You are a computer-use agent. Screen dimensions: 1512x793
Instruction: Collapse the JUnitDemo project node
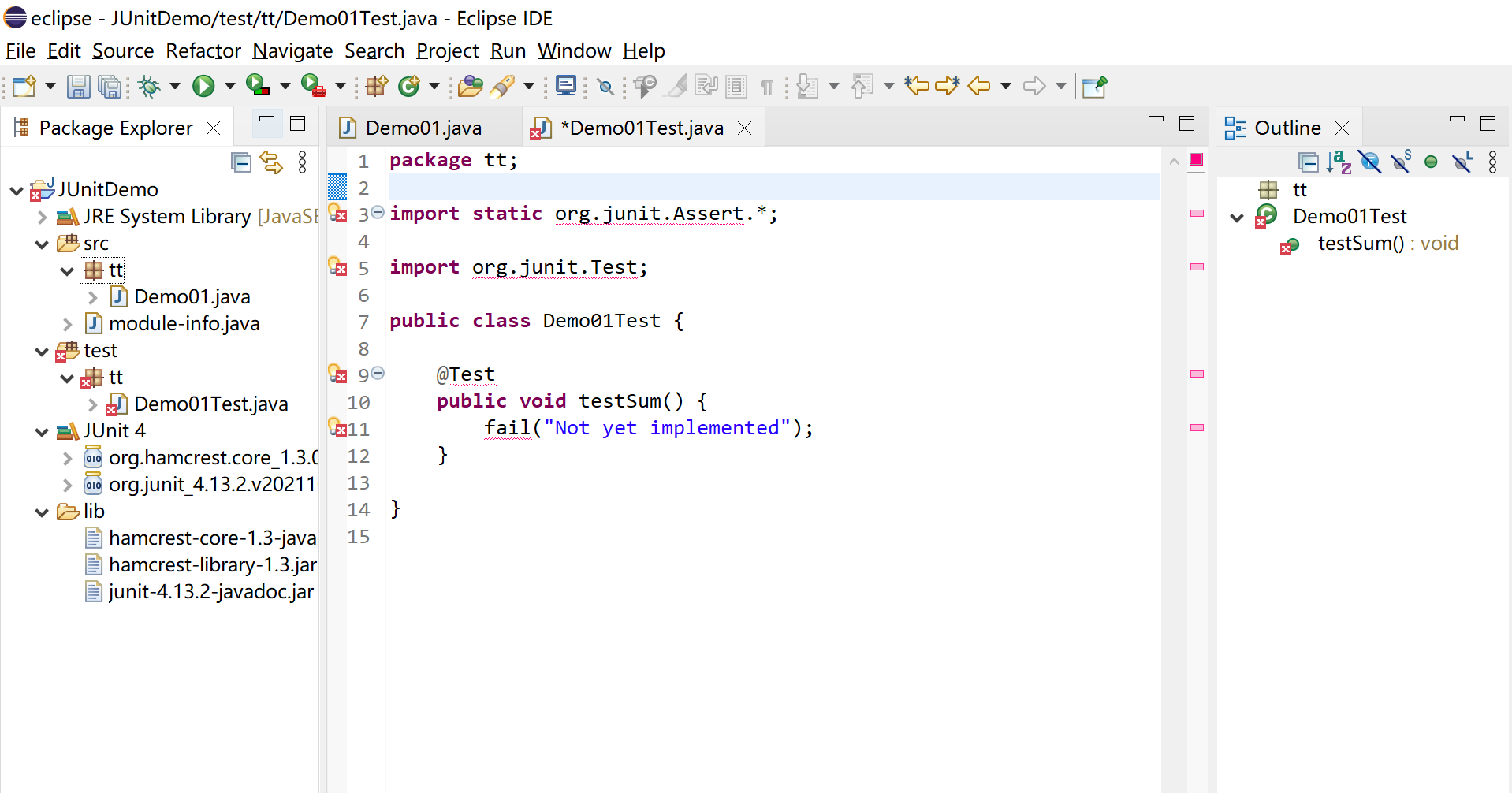click(x=17, y=190)
